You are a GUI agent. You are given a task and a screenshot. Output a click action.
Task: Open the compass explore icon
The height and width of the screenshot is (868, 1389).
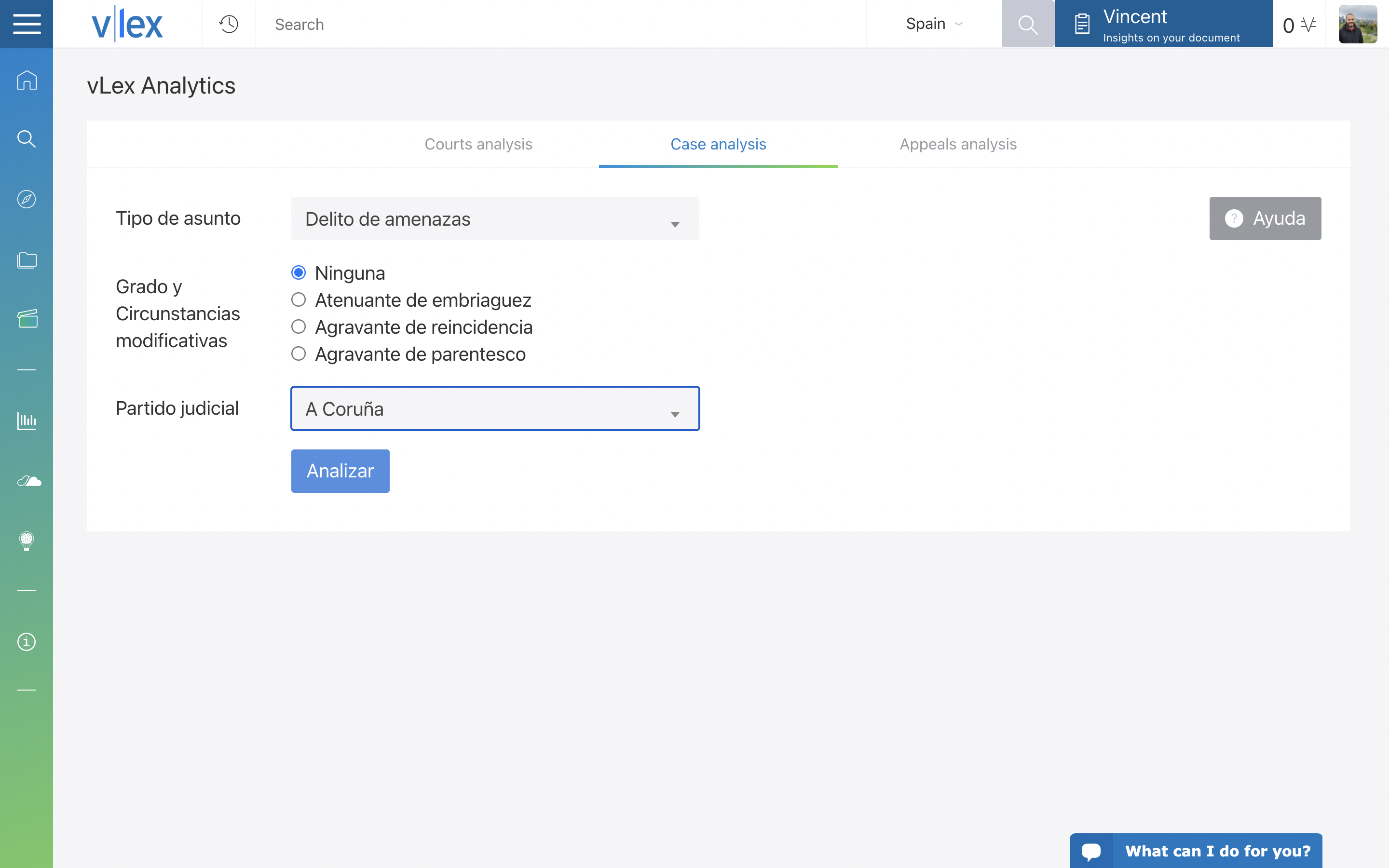[27, 199]
